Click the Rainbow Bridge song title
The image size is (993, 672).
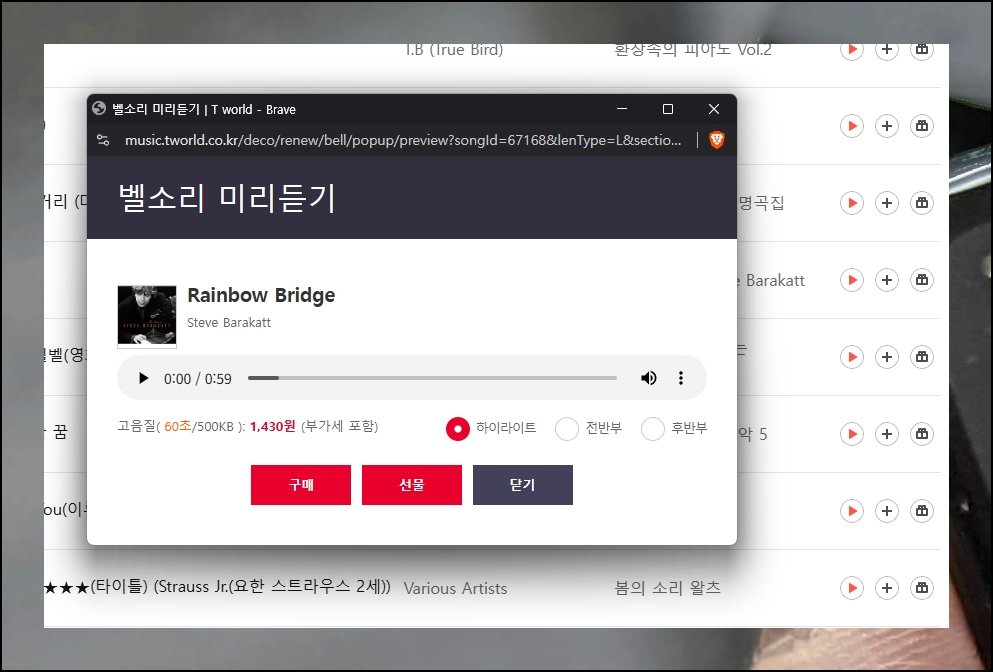[x=261, y=295]
